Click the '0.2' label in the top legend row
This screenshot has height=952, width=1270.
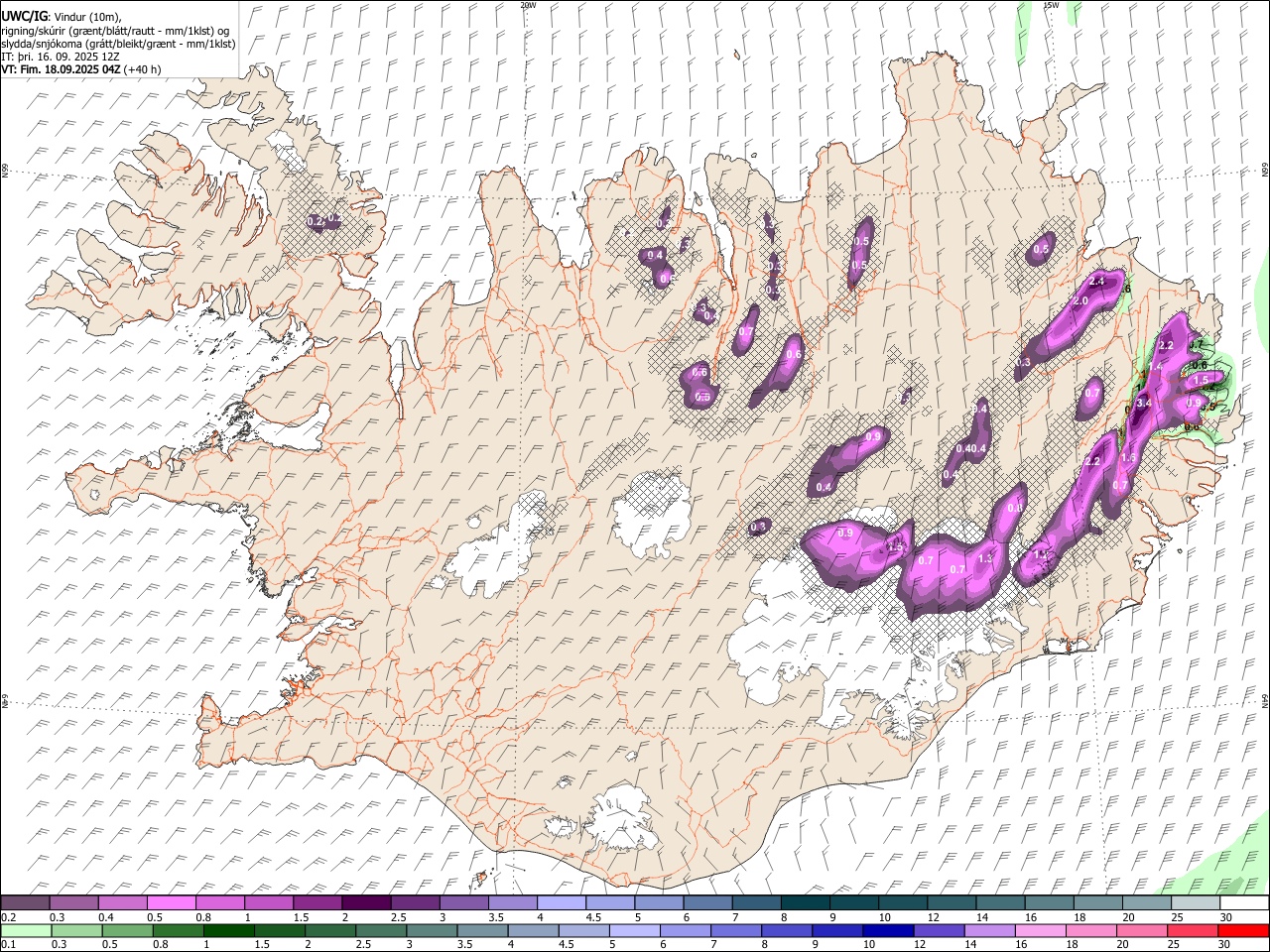[x=9, y=917]
